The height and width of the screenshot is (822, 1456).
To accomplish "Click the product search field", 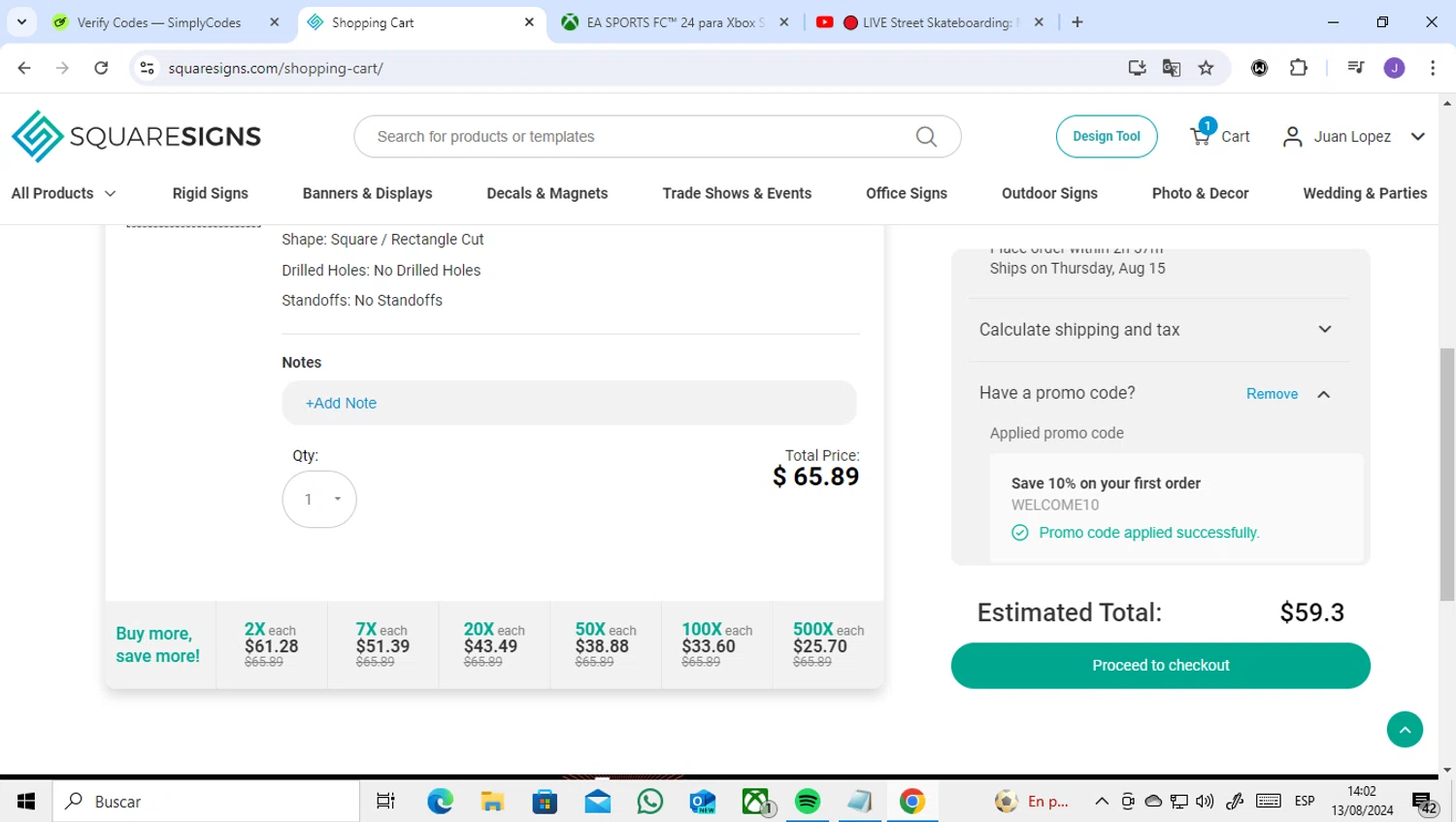I will coord(641,137).
